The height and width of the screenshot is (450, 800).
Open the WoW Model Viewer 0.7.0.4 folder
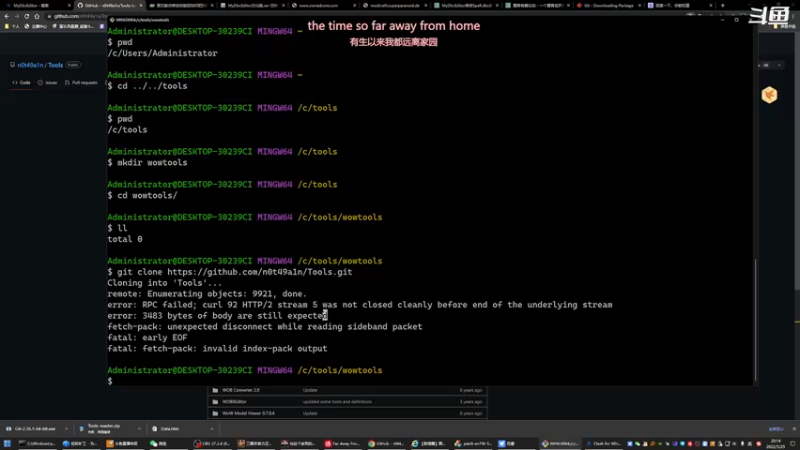(x=248, y=413)
